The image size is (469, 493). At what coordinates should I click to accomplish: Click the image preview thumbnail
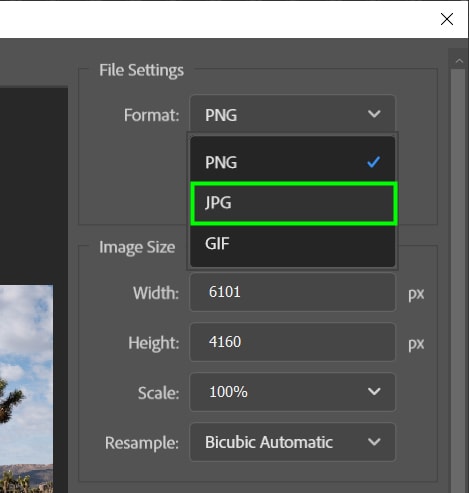pyautogui.click(x=26, y=389)
